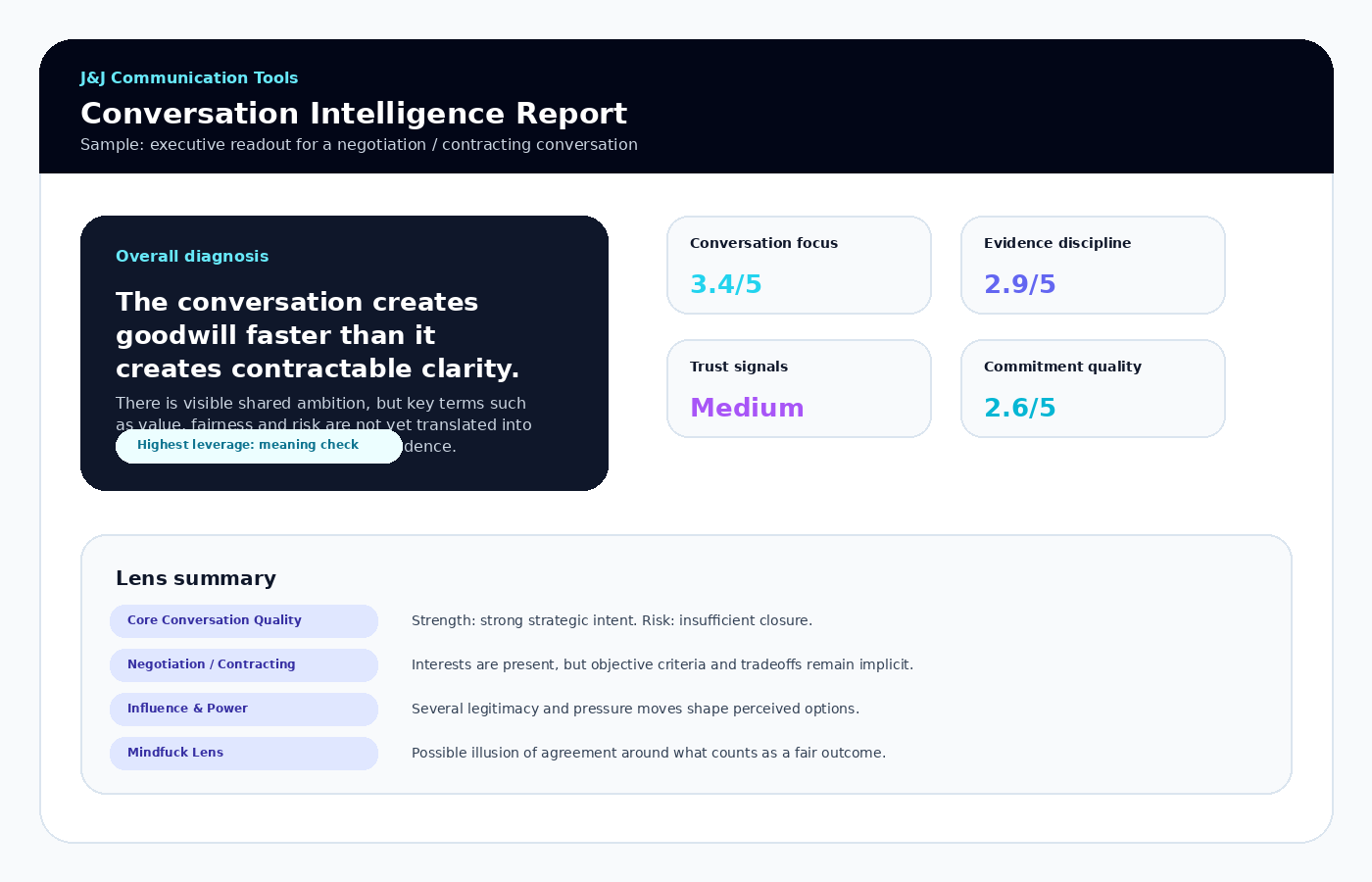Click the 3.4/5 conversation focus value
This screenshot has width=1372, height=882.
coord(725,284)
